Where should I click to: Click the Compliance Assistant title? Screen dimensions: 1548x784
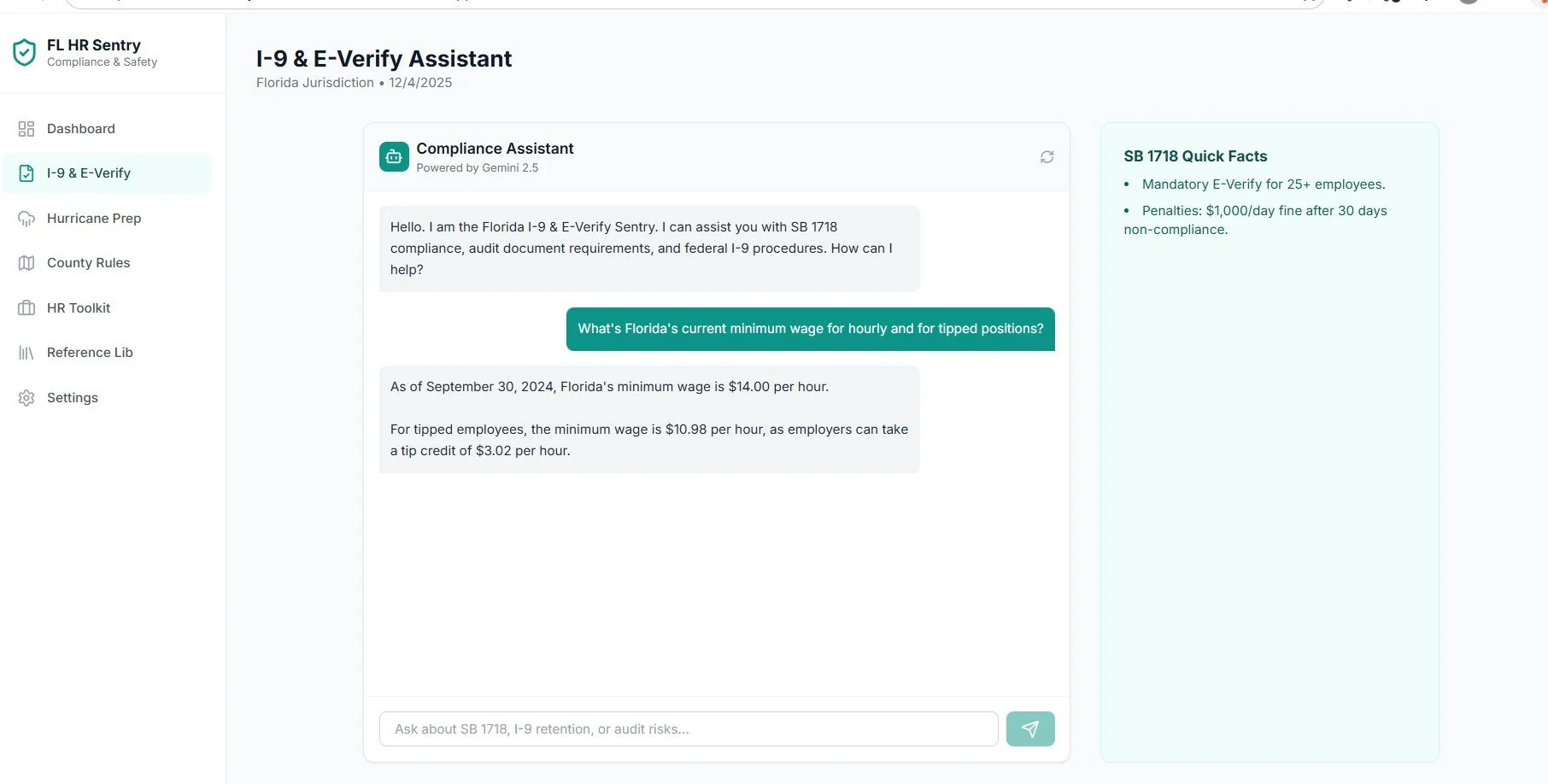pyautogui.click(x=495, y=149)
